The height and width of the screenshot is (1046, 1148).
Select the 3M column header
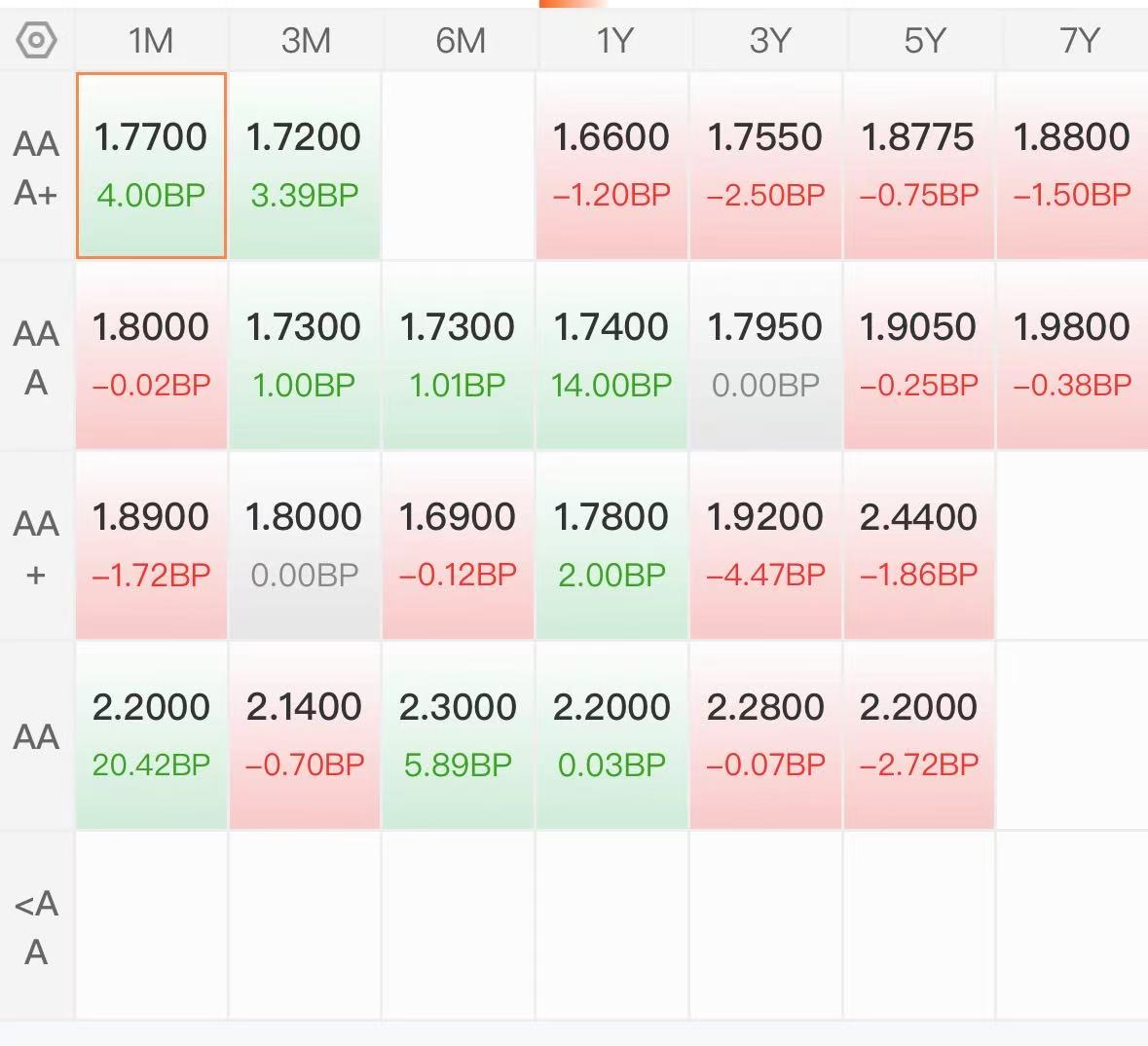click(x=306, y=40)
